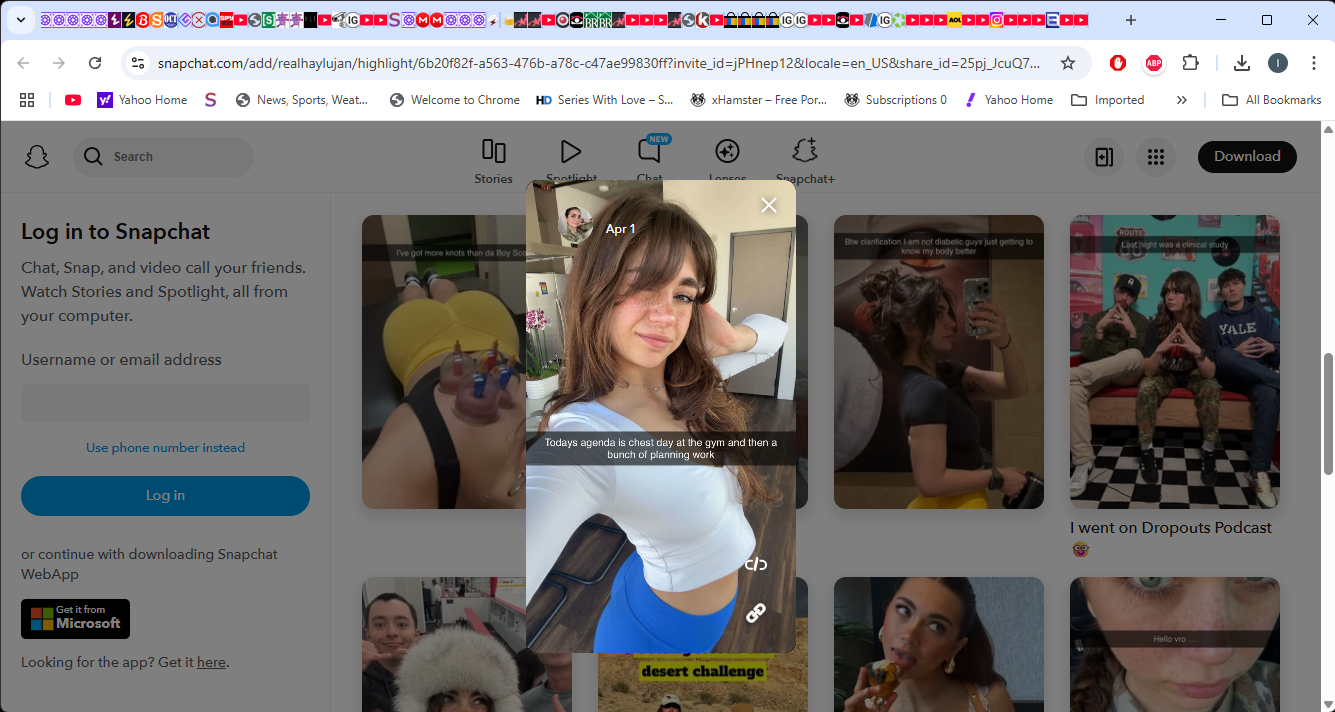Viewport: 1335px width, 712px height.
Task: Switch to the Lenses tab
Action: [727, 160]
